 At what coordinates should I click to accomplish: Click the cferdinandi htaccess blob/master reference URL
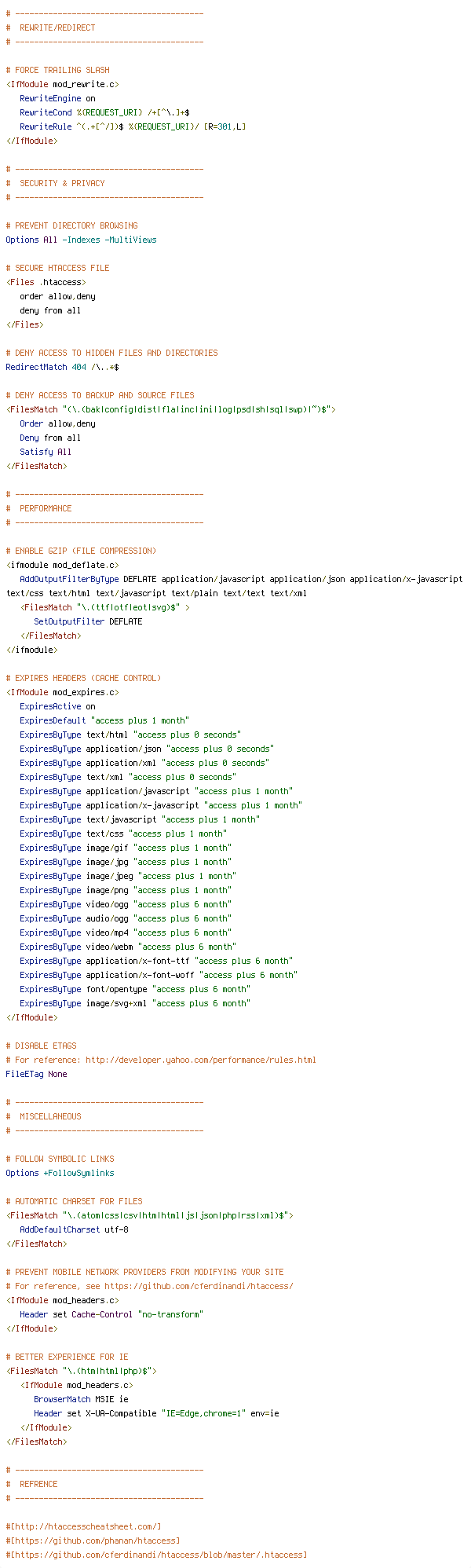[x=156, y=1555]
